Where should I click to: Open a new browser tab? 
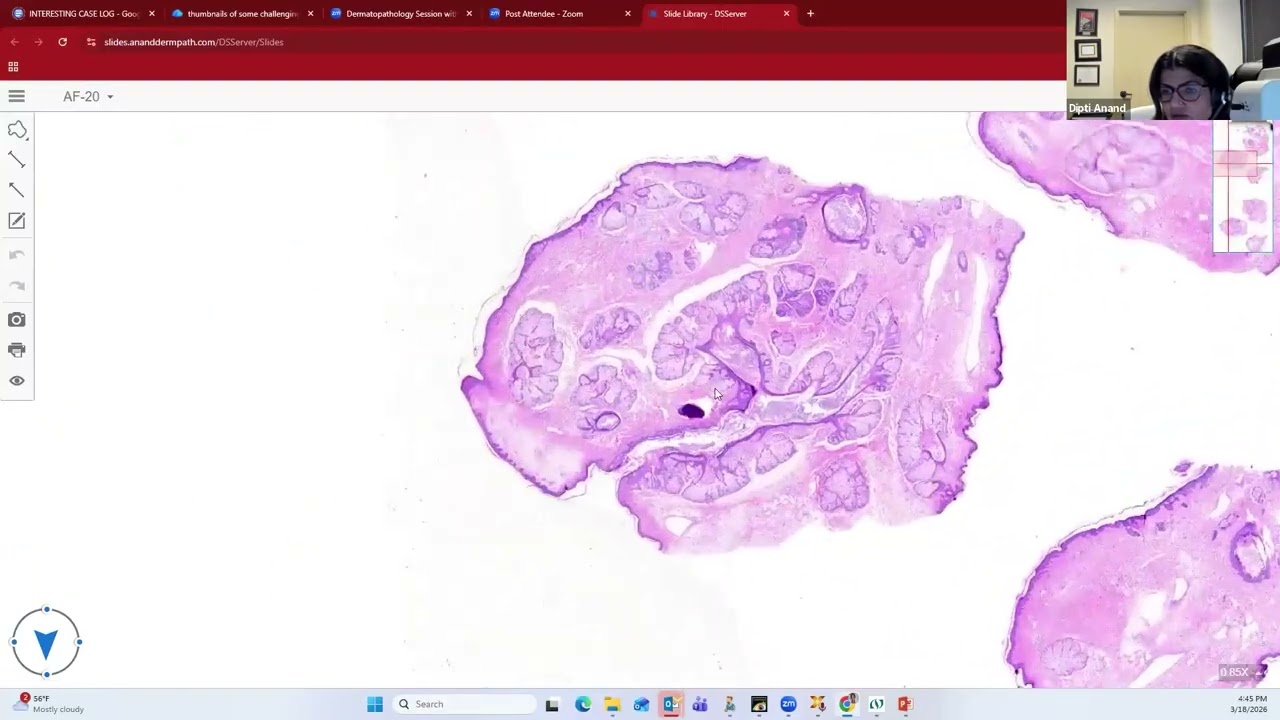click(810, 14)
